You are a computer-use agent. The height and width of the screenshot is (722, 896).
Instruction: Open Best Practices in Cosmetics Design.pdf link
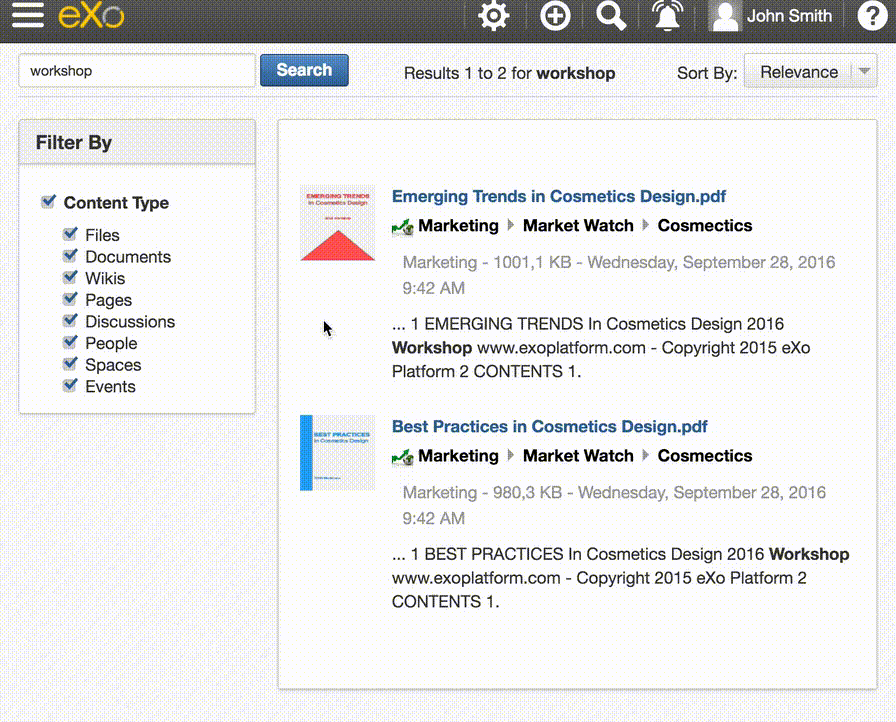click(x=549, y=427)
